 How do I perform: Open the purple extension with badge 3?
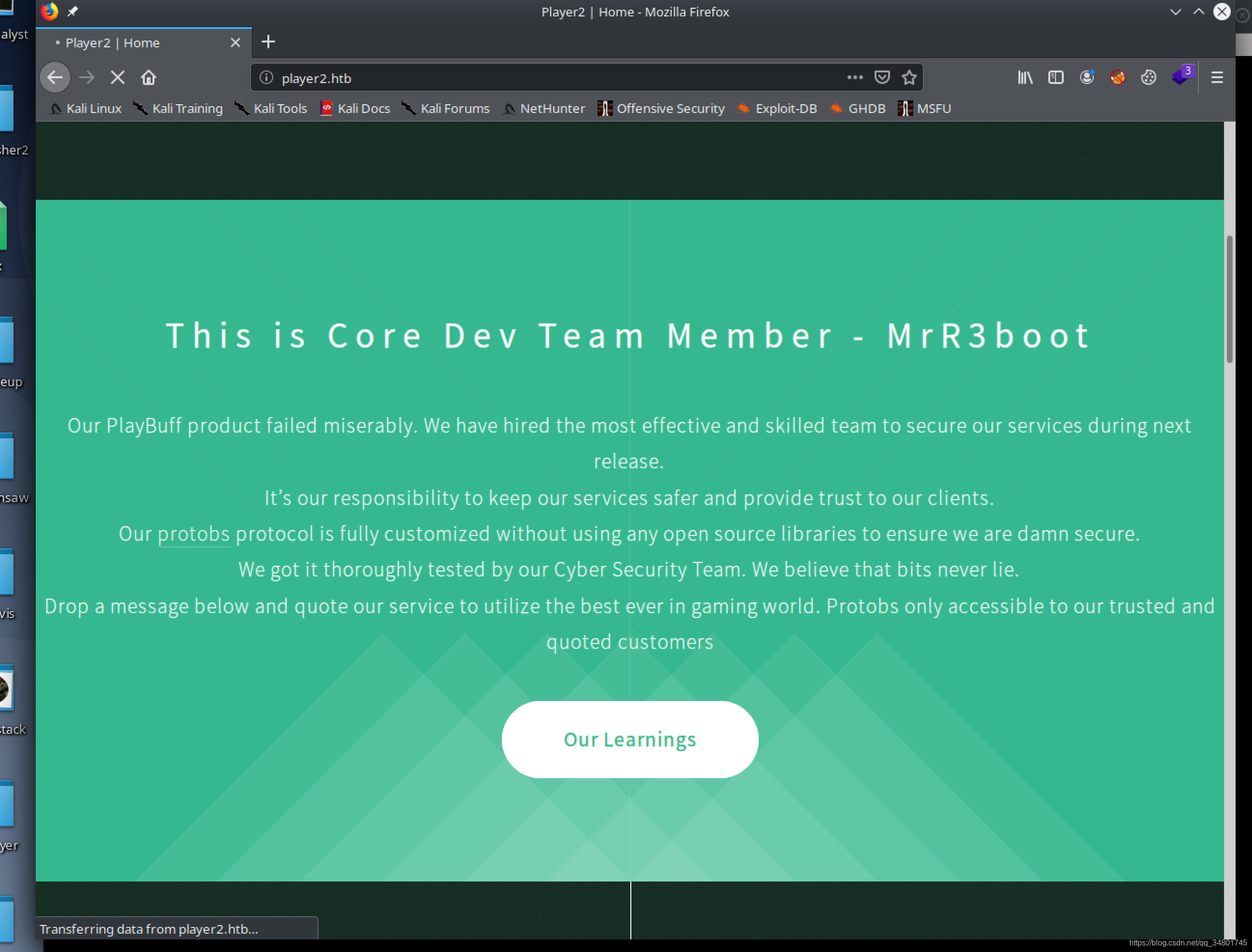click(x=1181, y=76)
